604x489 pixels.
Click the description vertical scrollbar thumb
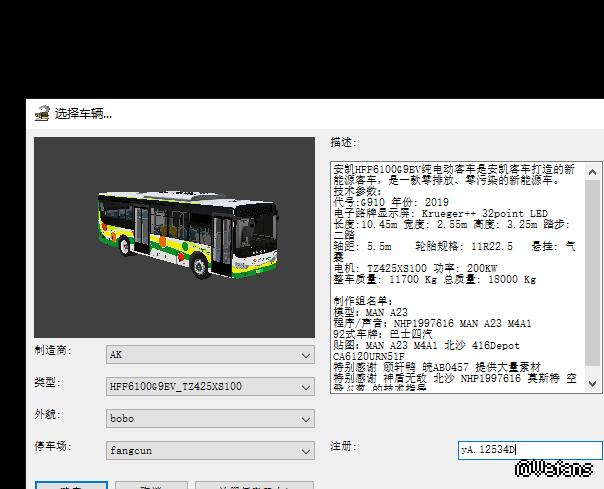pos(592,273)
